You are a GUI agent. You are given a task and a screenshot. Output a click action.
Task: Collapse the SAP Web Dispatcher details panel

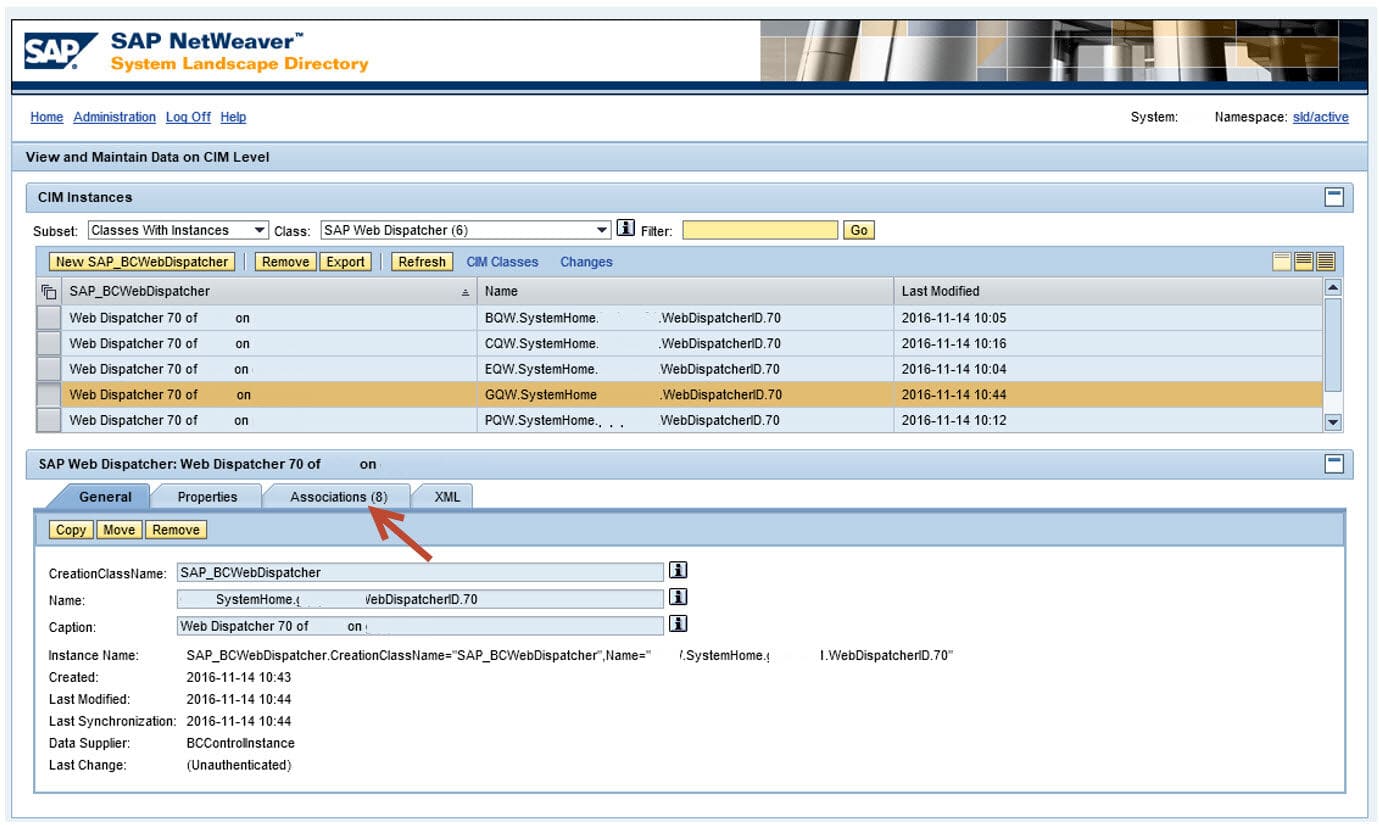click(1333, 464)
